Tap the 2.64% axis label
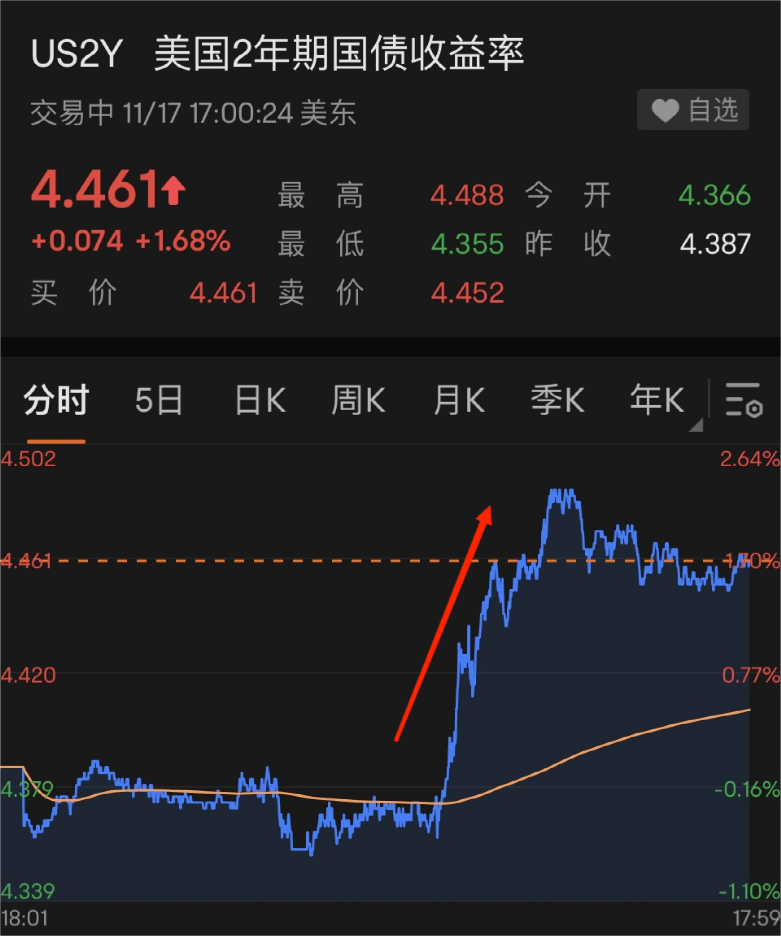Screen dimensions: 781x936 750,459
